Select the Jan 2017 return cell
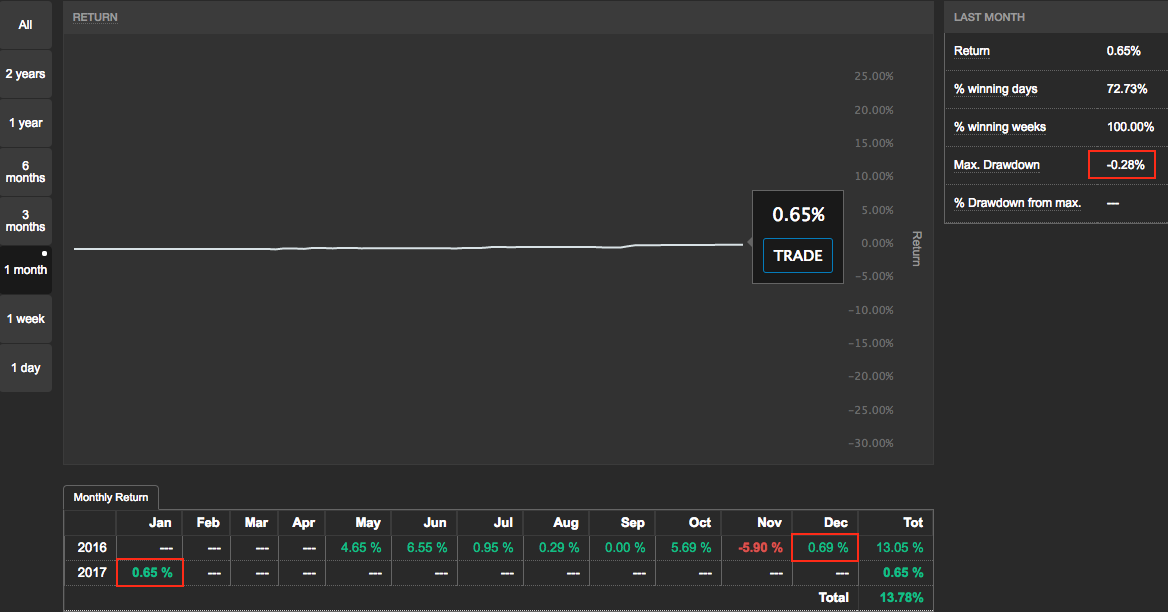Viewport: 1168px width, 612px height. (151, 573)
